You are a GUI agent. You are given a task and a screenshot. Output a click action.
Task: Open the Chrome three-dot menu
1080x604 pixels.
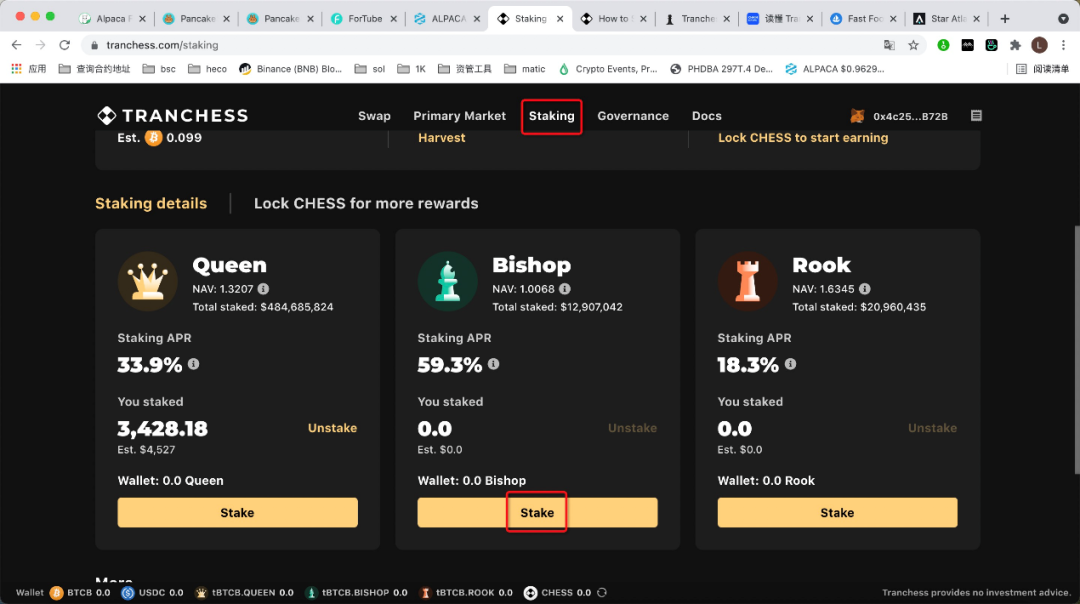(1063, 45)
